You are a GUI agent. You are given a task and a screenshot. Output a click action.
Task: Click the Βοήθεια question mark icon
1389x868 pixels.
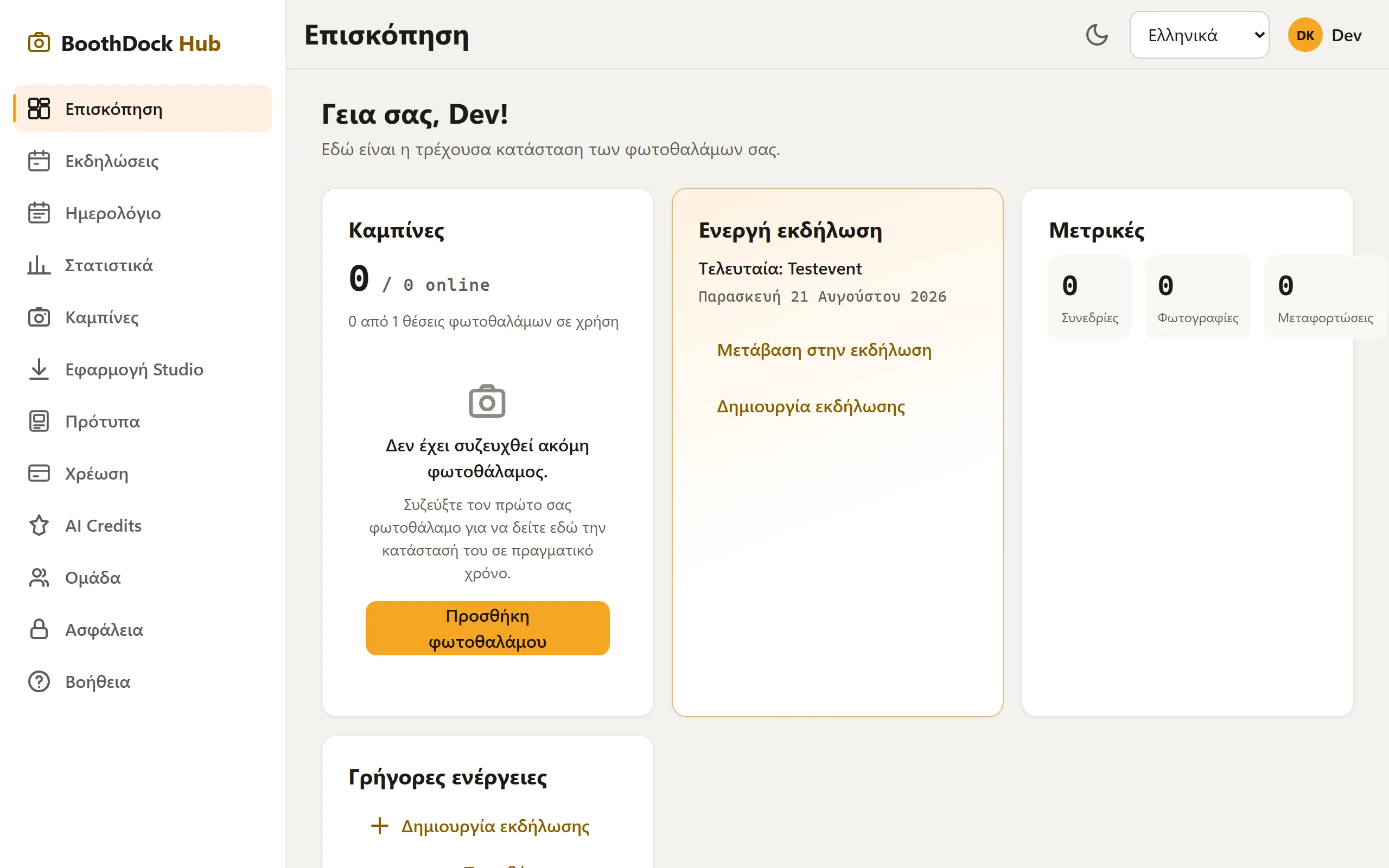(39, 681)
